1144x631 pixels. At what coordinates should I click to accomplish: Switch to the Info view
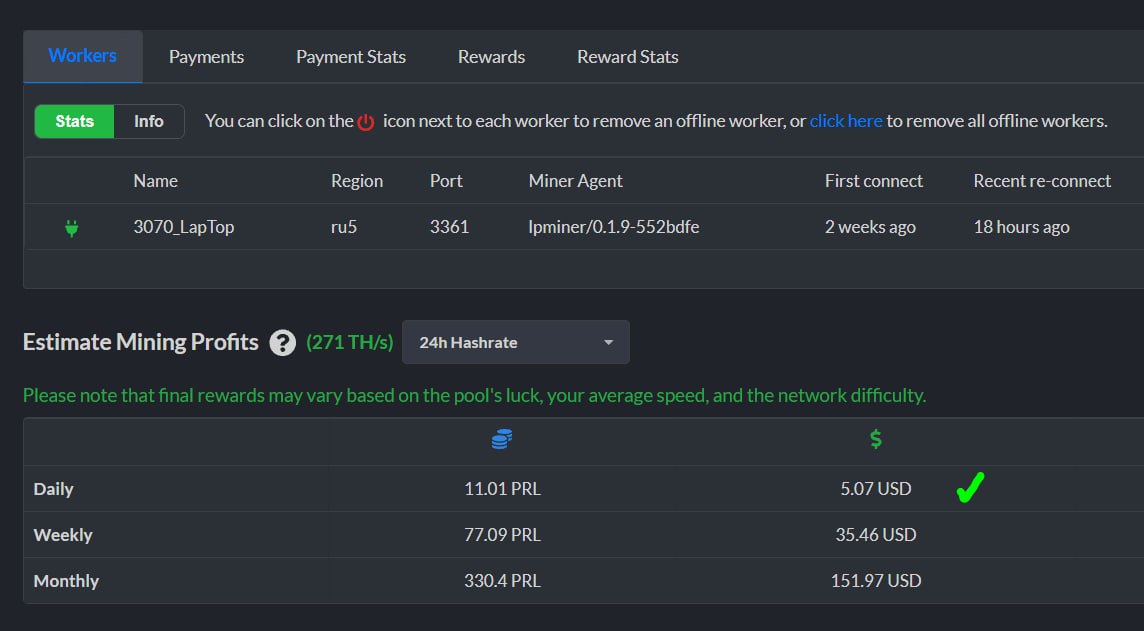[x=149, y=121]
